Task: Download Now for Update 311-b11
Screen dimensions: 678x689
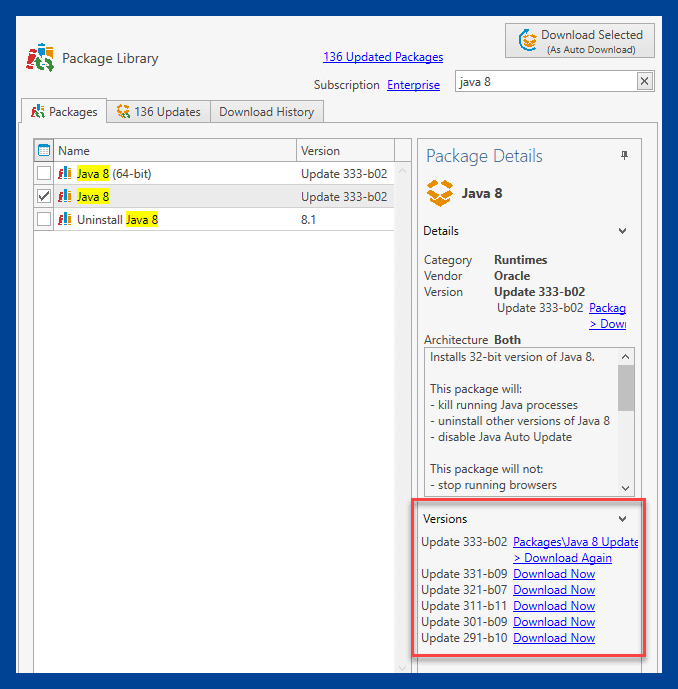Action: [x=554, y=606]
